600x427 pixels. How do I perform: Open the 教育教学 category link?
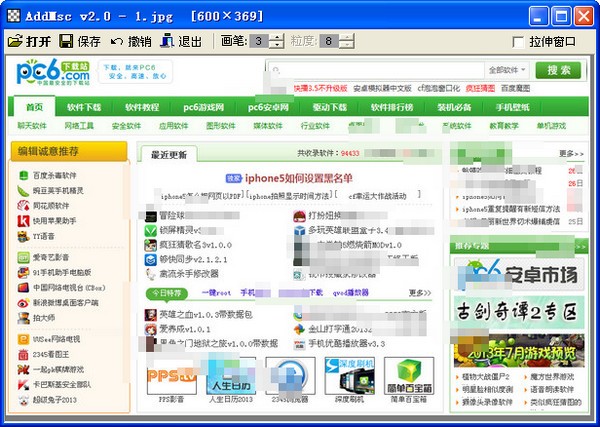coord(504,126)
